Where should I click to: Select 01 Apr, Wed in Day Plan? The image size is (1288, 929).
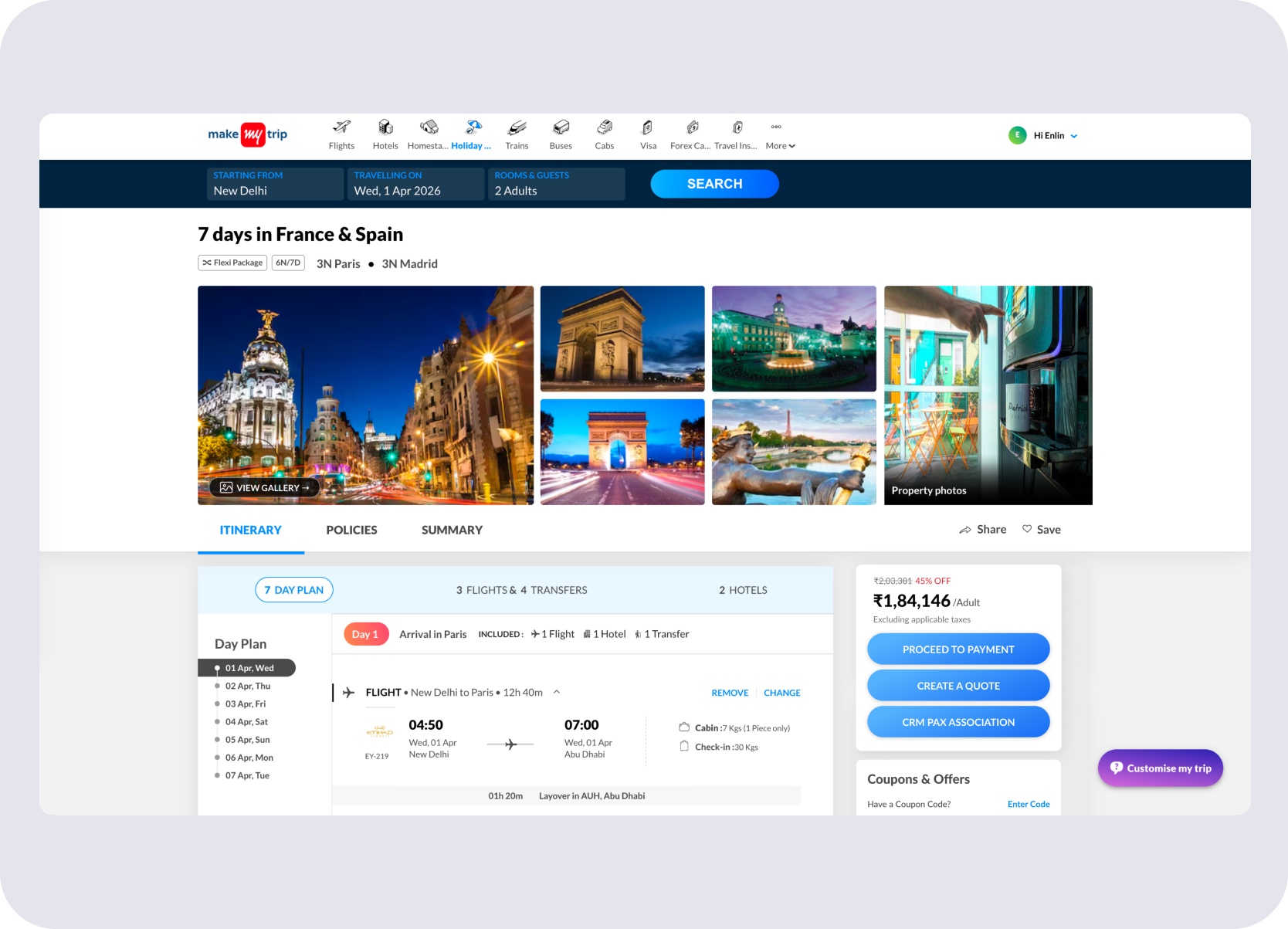(247, 668)
